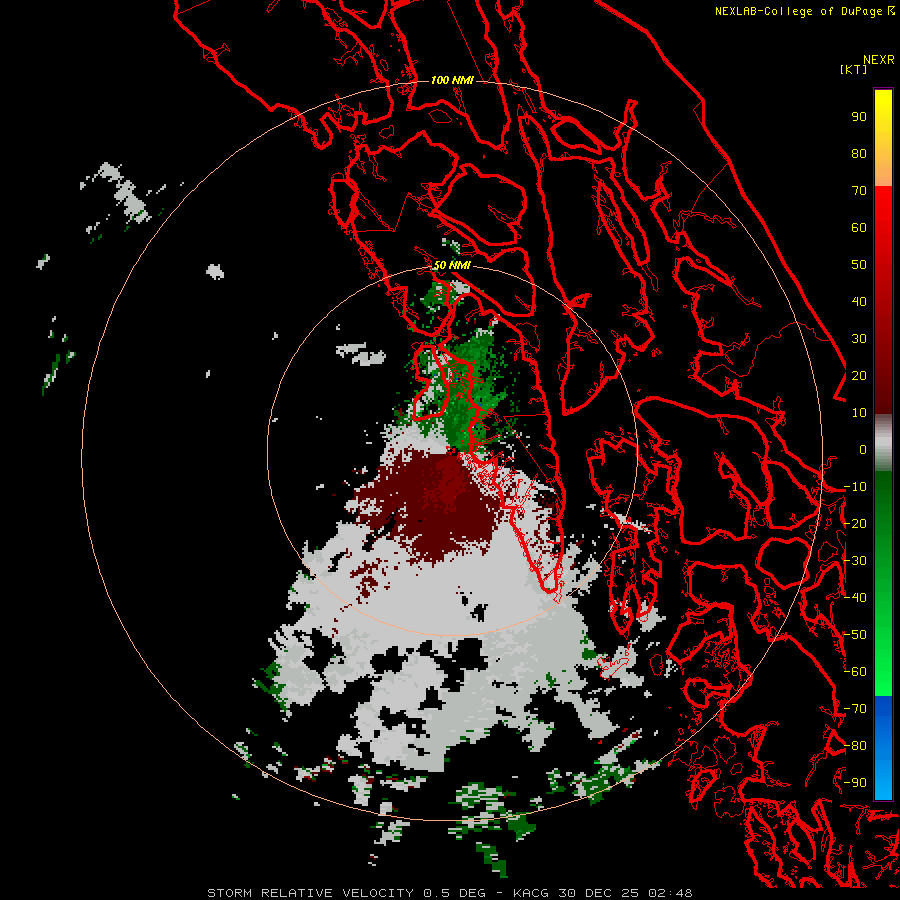
Task: Click the -90 value on velocity scale
Action: [855, 783]
